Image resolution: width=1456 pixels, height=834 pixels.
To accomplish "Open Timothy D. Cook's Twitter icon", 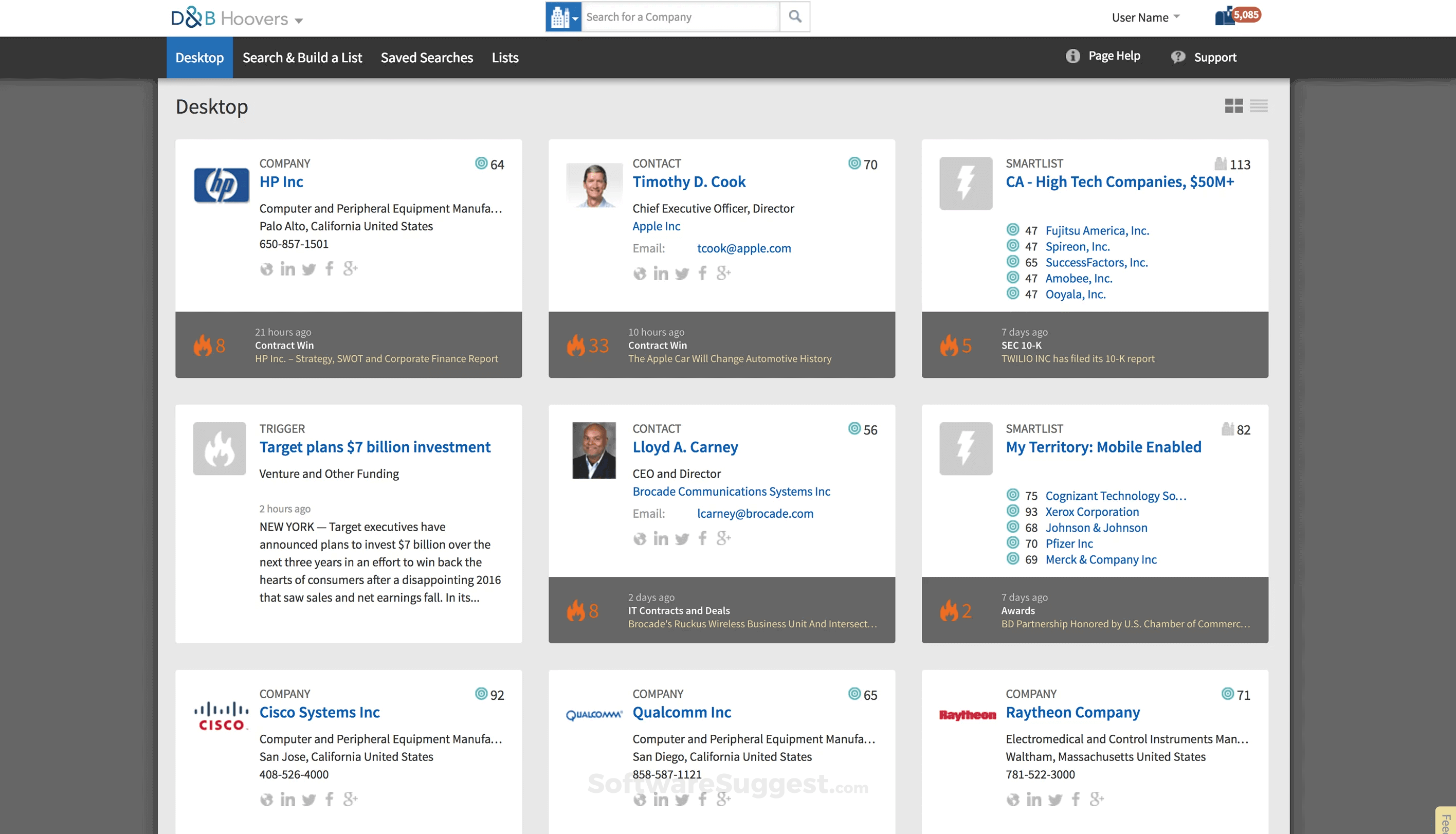I will coord(681,273).
